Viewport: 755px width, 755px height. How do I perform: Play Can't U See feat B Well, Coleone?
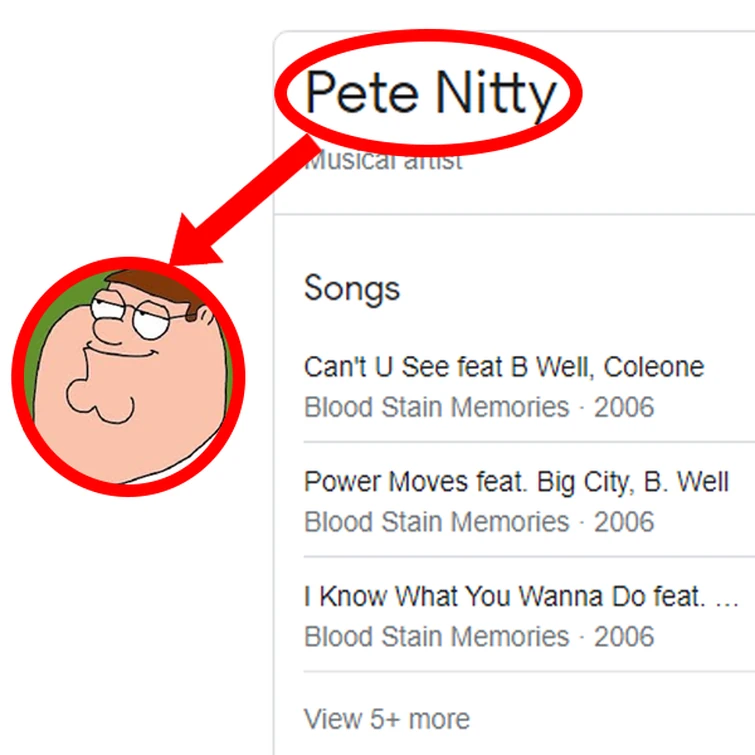pos(503,367)
